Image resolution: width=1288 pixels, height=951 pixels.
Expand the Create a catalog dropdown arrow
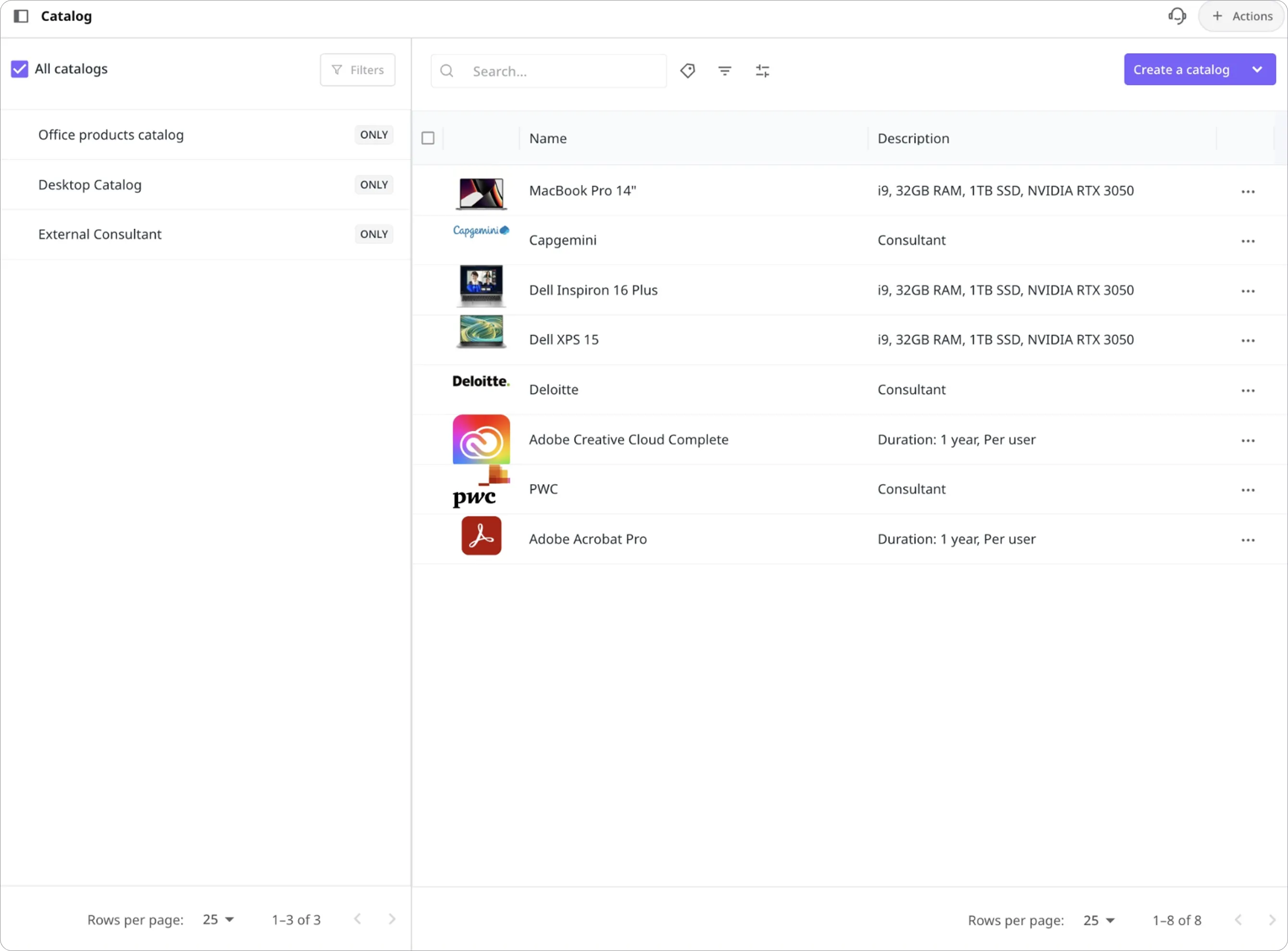click(x=1257, y=70)
